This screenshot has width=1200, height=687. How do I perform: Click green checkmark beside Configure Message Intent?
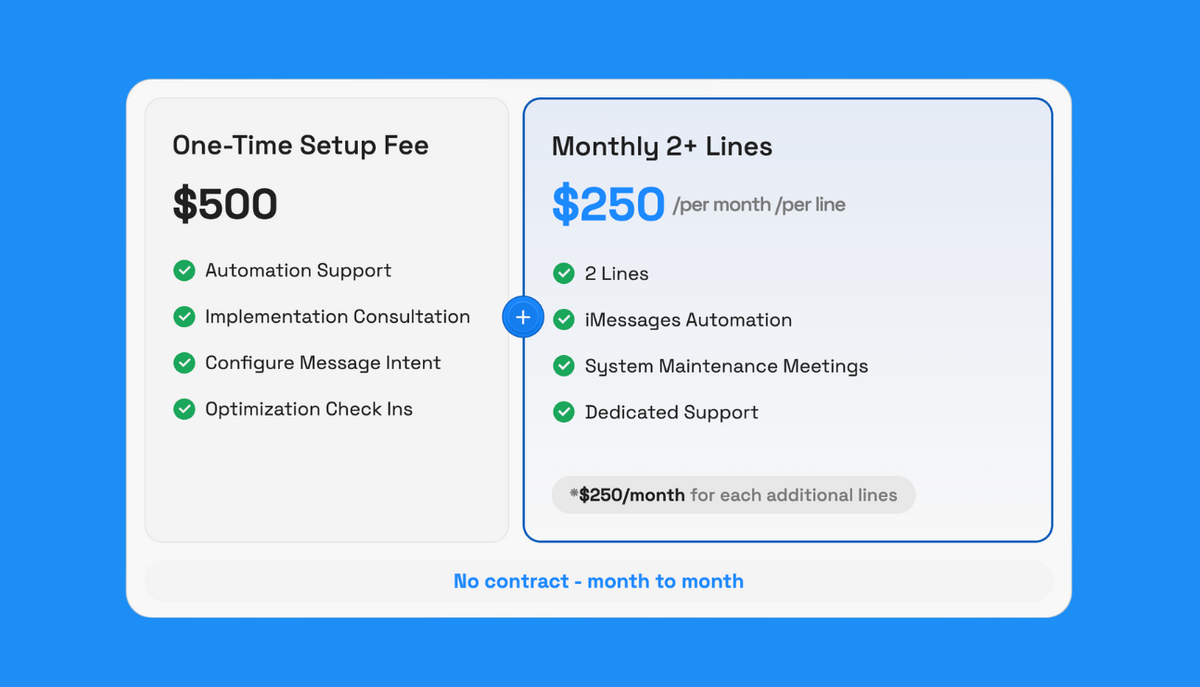pyautogui.click(x=184, y=362)
